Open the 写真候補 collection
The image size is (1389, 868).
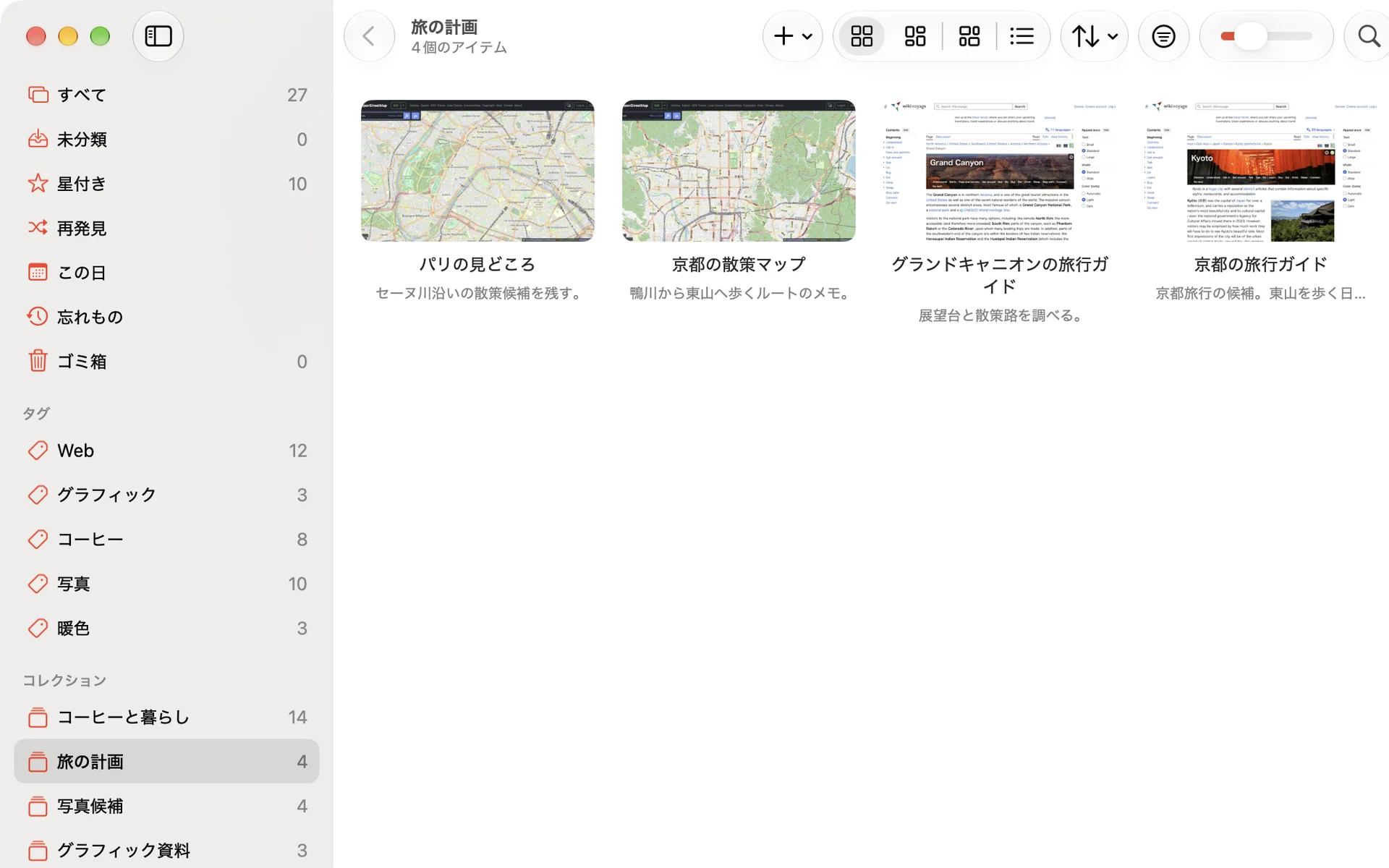click(x=166, y=806)
